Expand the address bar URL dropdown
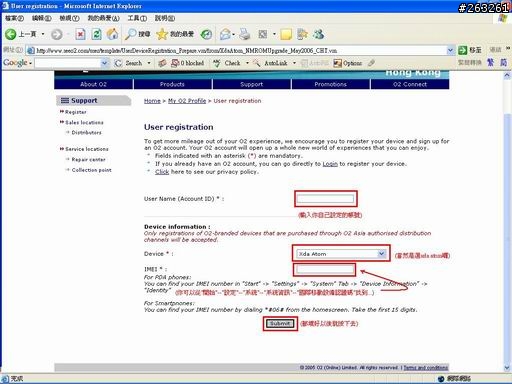 coord(450,50)
